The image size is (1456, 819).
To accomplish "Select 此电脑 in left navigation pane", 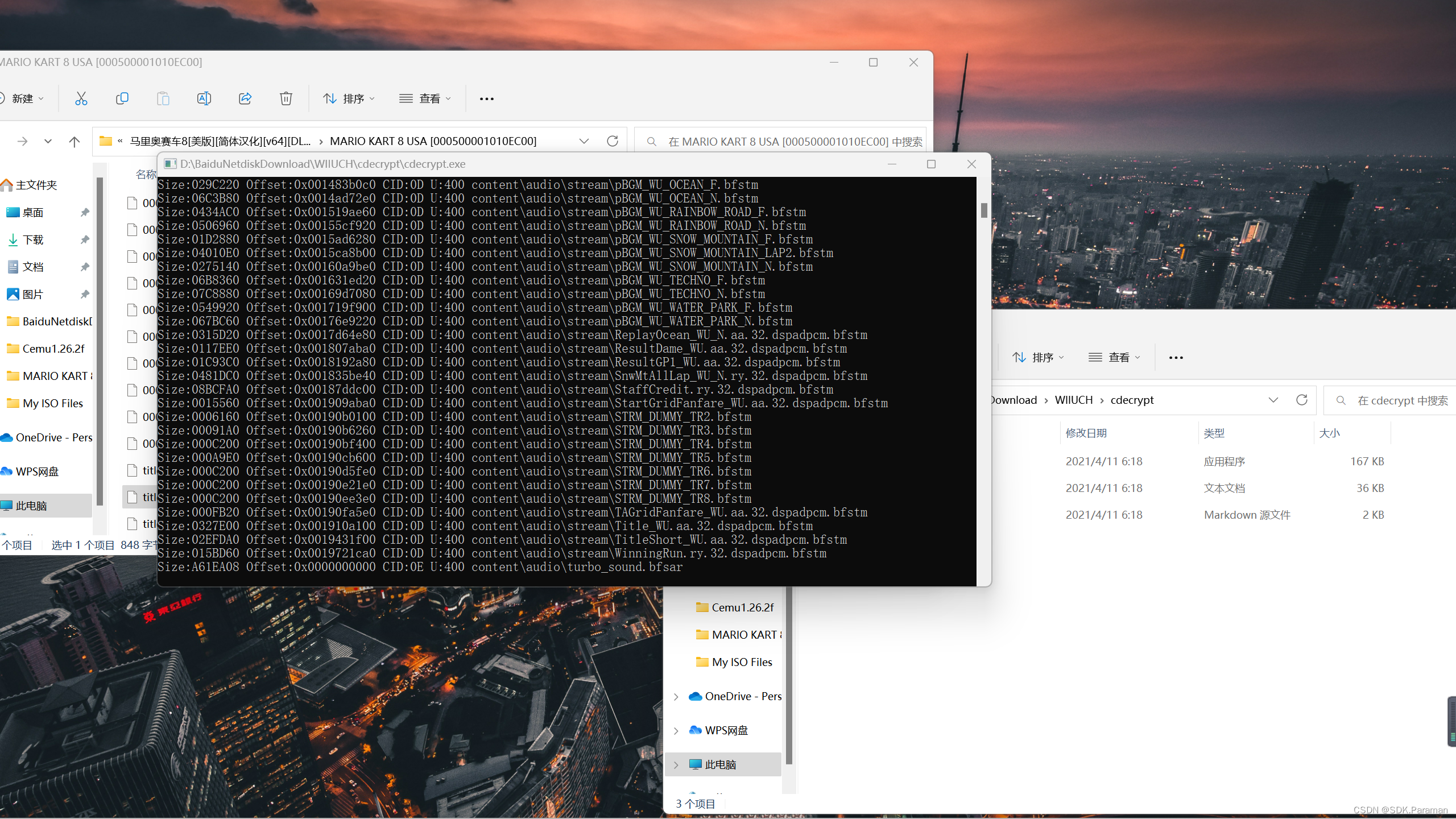I will [46, 506].
